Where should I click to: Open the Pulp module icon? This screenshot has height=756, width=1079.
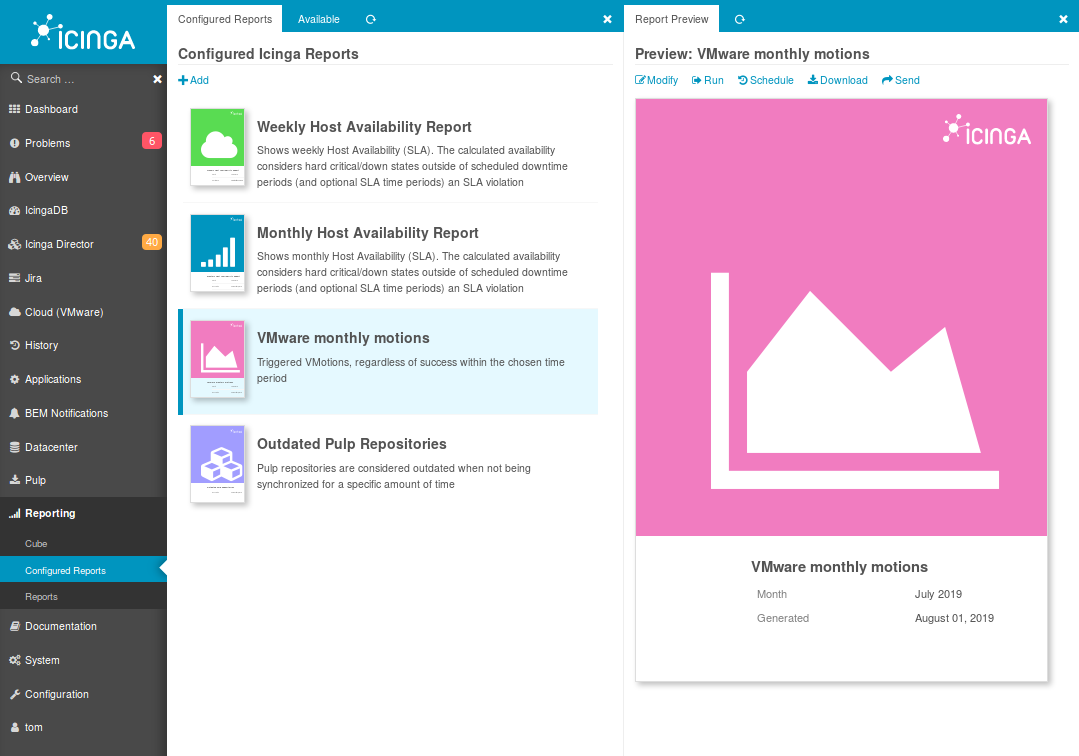pyautogui.click(x=16, y=480)
